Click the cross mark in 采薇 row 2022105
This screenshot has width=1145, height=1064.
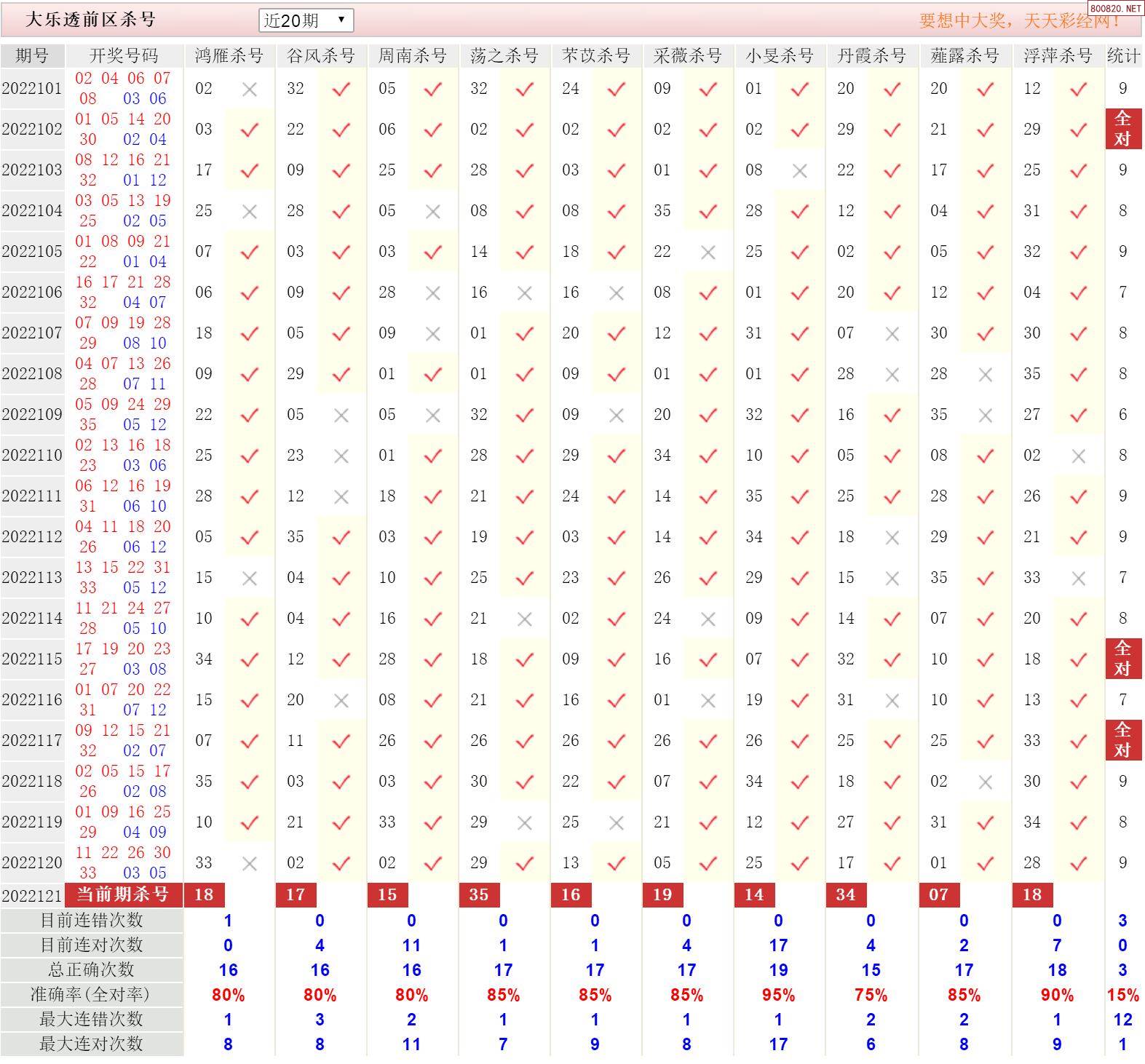point(708,252)
